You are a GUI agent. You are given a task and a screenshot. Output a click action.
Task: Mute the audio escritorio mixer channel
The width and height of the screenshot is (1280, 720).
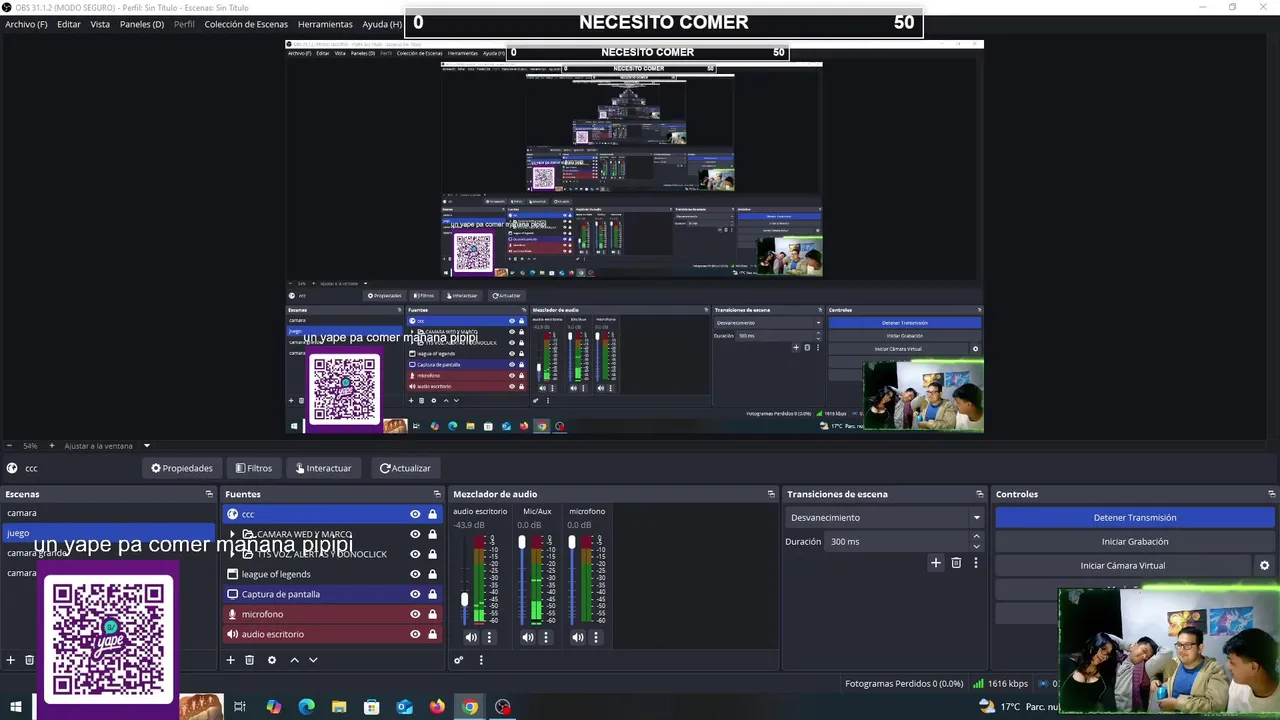tap(471, 637)
